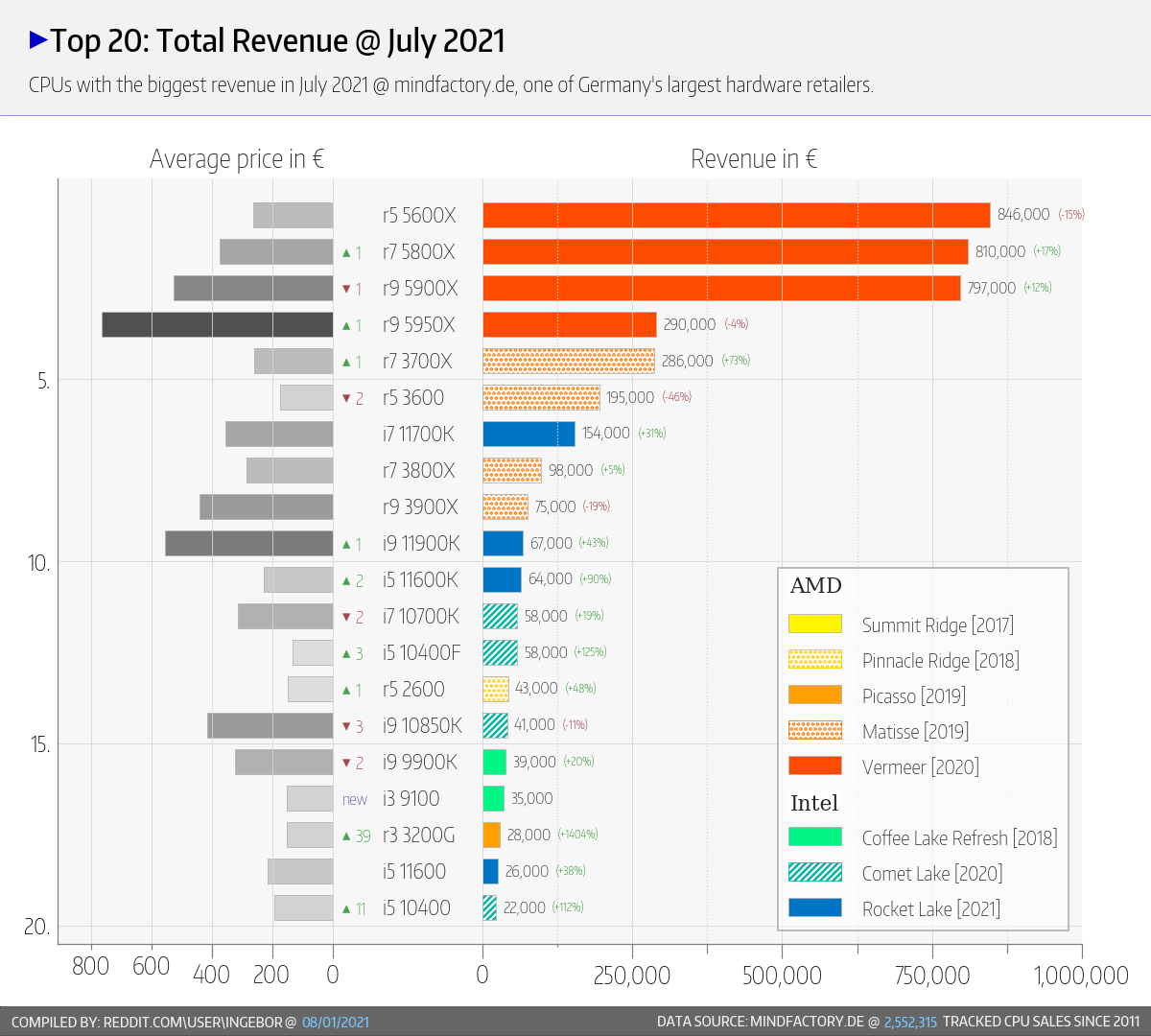Viewport: 1151px width, 1036px height.
Task: Click the green up arrow beside i5 10400
Action: pyautogui.click(x=347, y=908)
